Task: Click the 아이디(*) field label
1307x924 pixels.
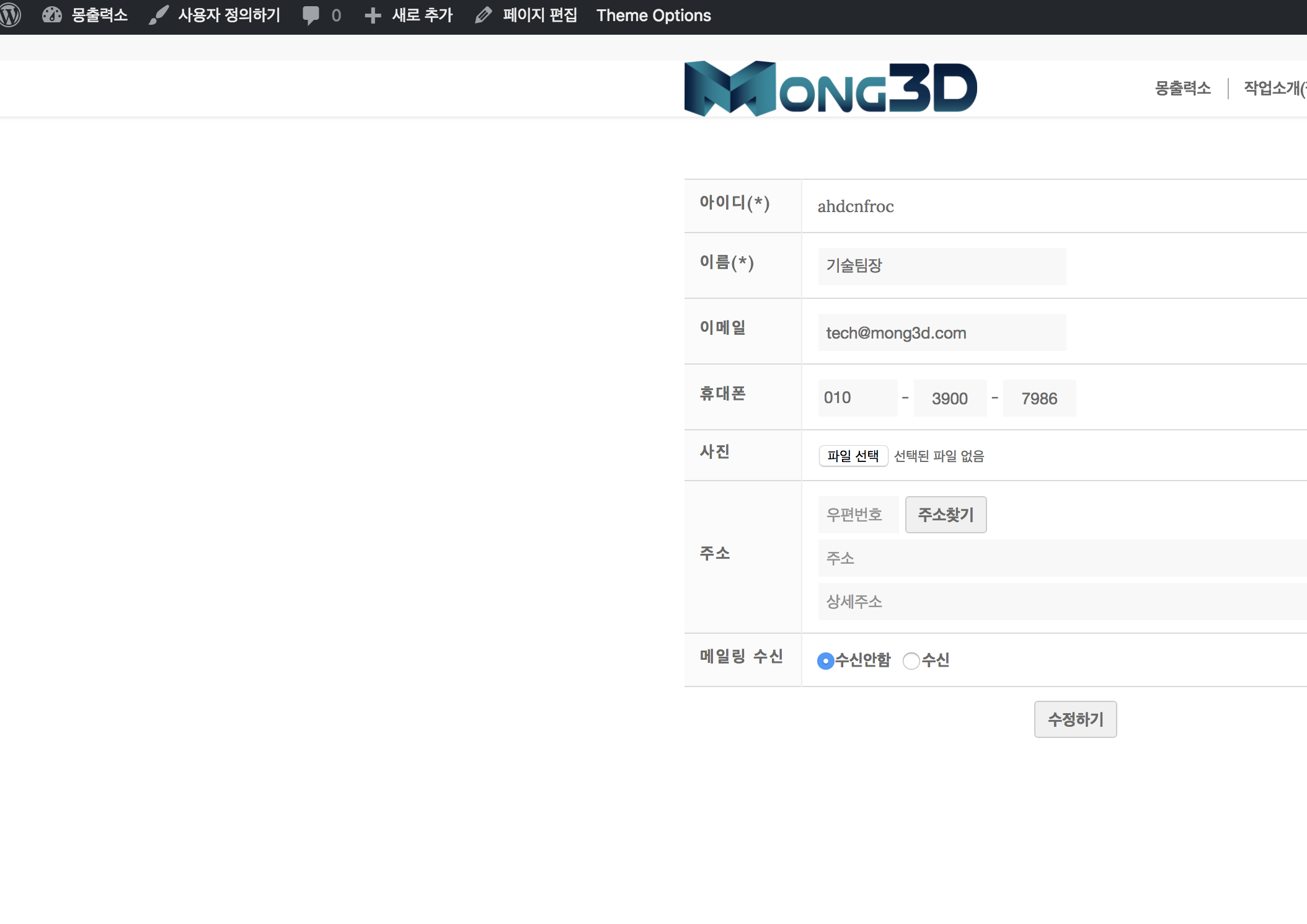Action: coord(735,203)
